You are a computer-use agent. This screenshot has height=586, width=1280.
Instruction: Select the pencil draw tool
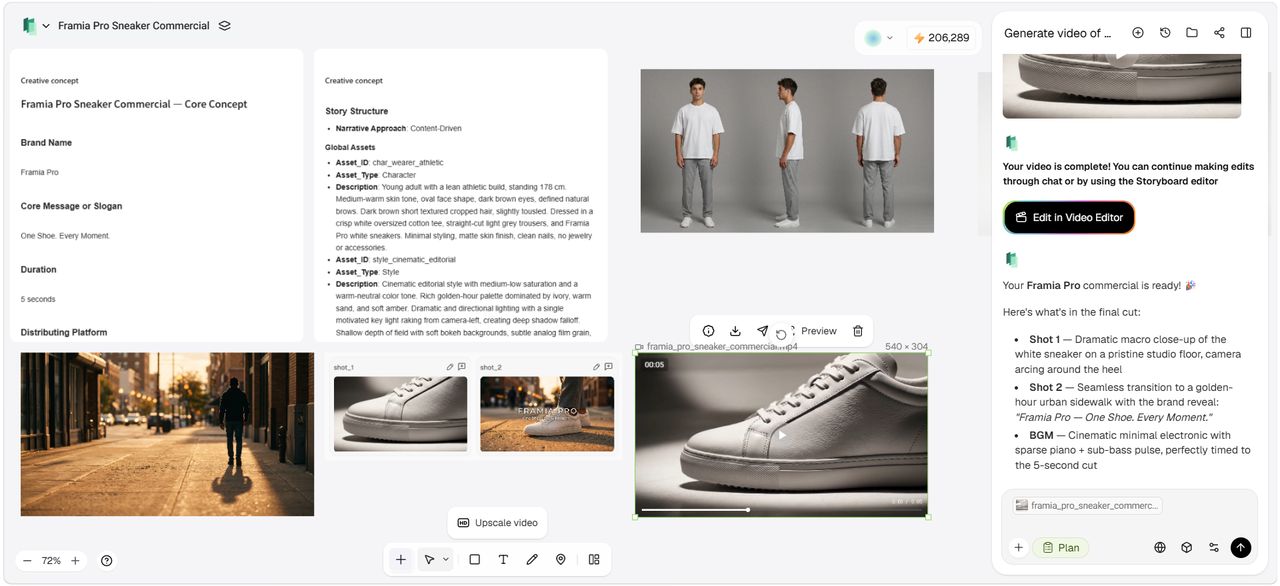tap(532, 560)
